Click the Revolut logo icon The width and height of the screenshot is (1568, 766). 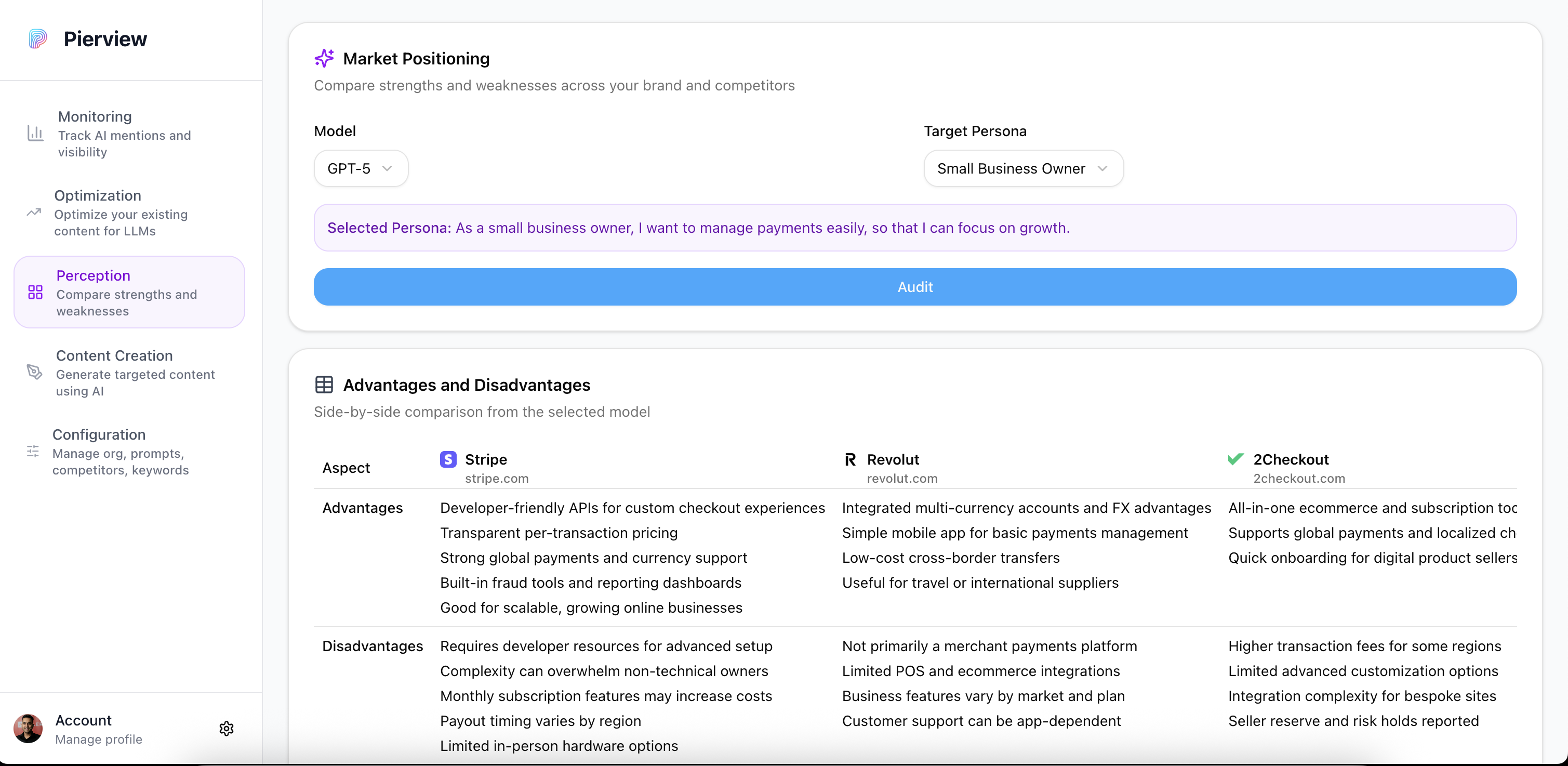(x=850, y=459)
